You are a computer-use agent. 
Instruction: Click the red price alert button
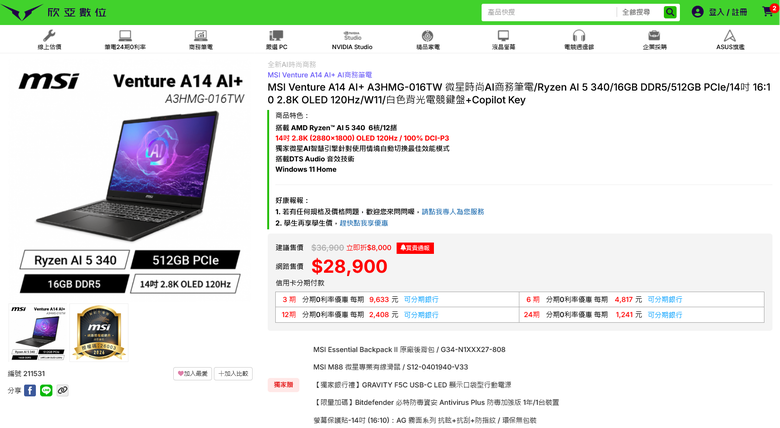point(415,248)
